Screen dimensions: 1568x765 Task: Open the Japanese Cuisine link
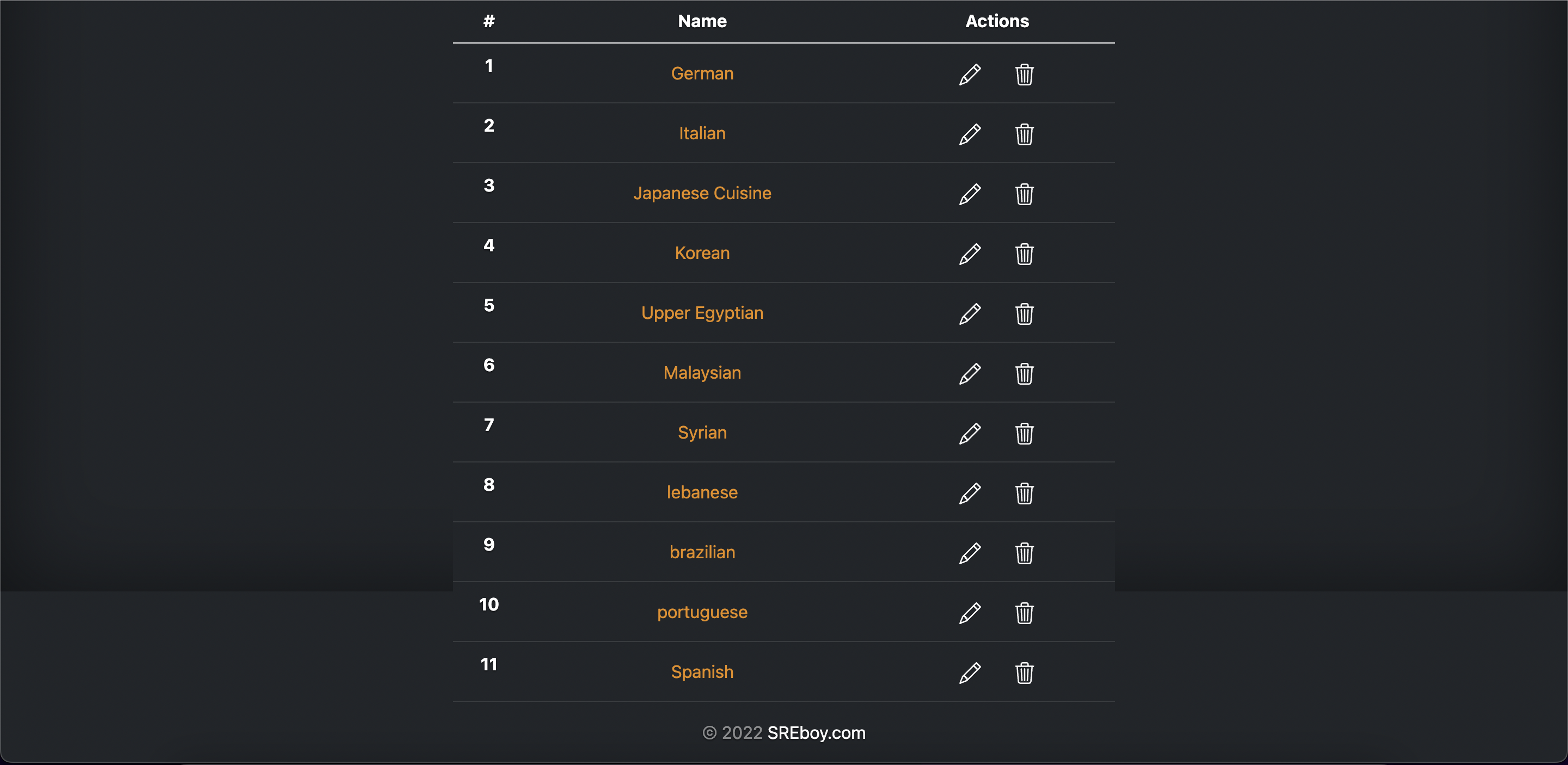pos(702,193)
